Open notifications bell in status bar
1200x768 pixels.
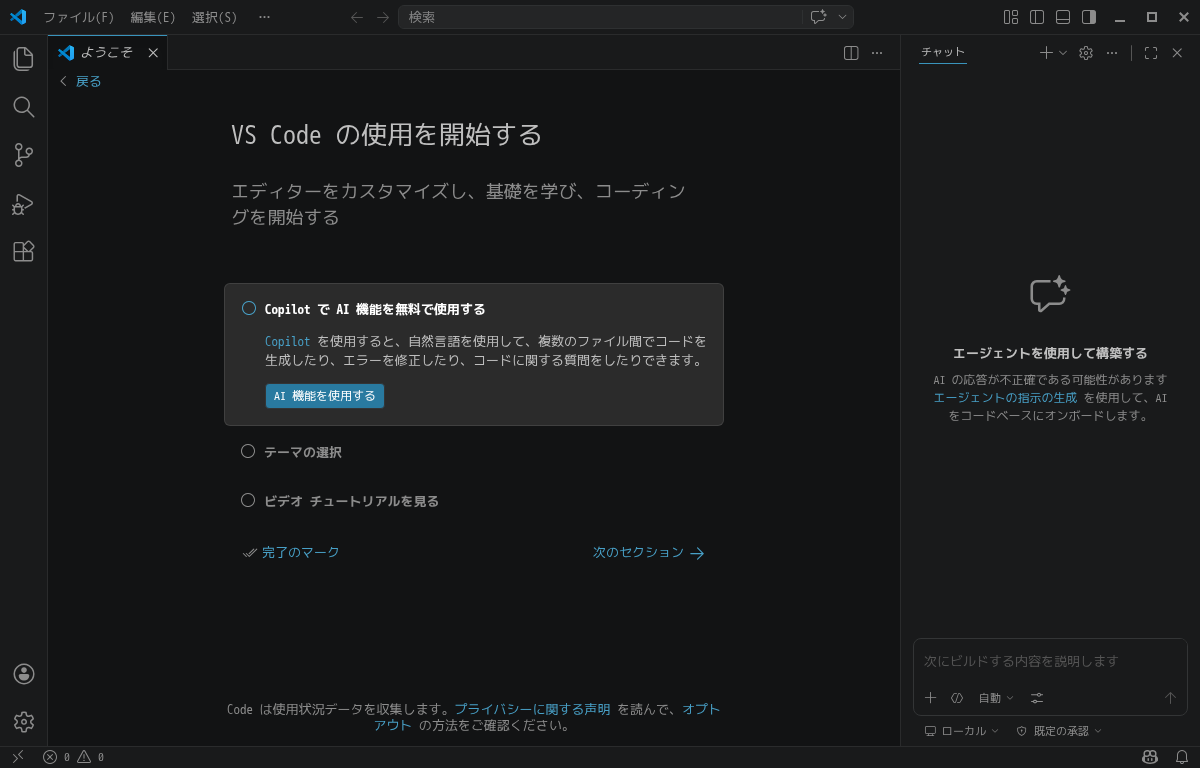1182,757
